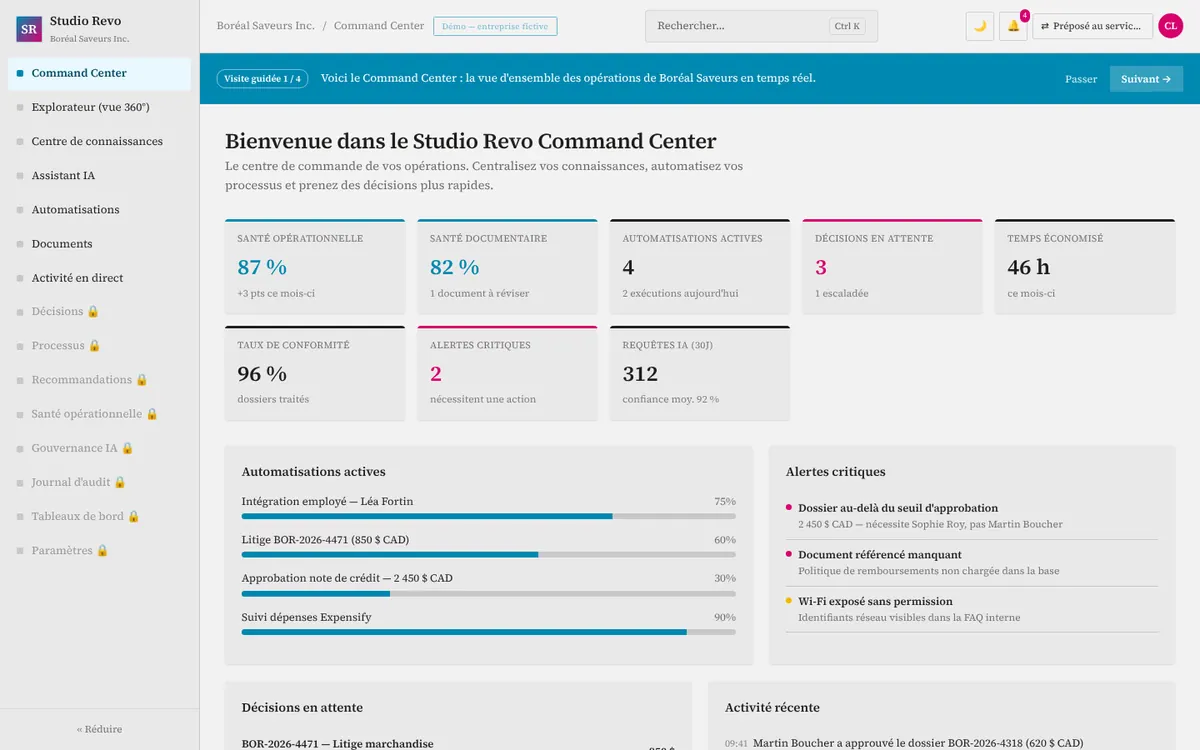Image resolution: width=1200 pixels, height=750 pixels.
Task: Click the locked Processus menu item
Action: pos(100,345)
